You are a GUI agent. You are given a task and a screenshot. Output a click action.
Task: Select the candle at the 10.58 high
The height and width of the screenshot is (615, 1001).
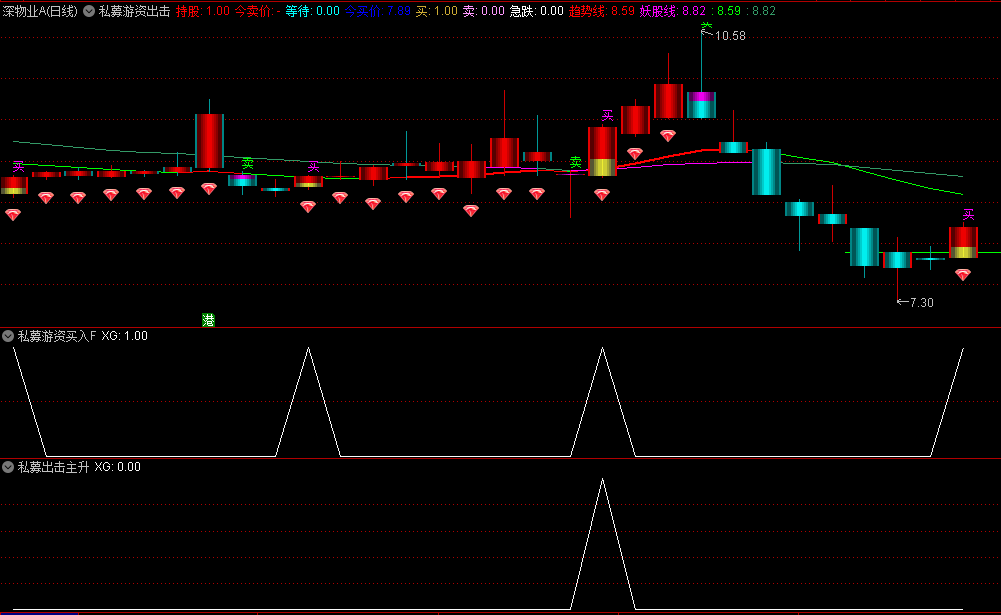click(x=701, y=105)
